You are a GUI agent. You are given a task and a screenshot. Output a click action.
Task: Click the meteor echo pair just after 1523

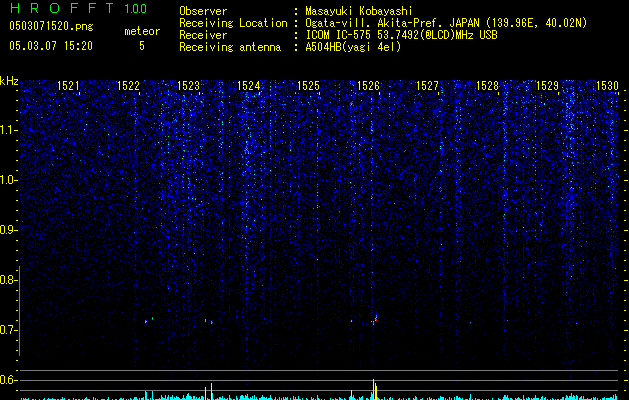(x=209, y=321)
